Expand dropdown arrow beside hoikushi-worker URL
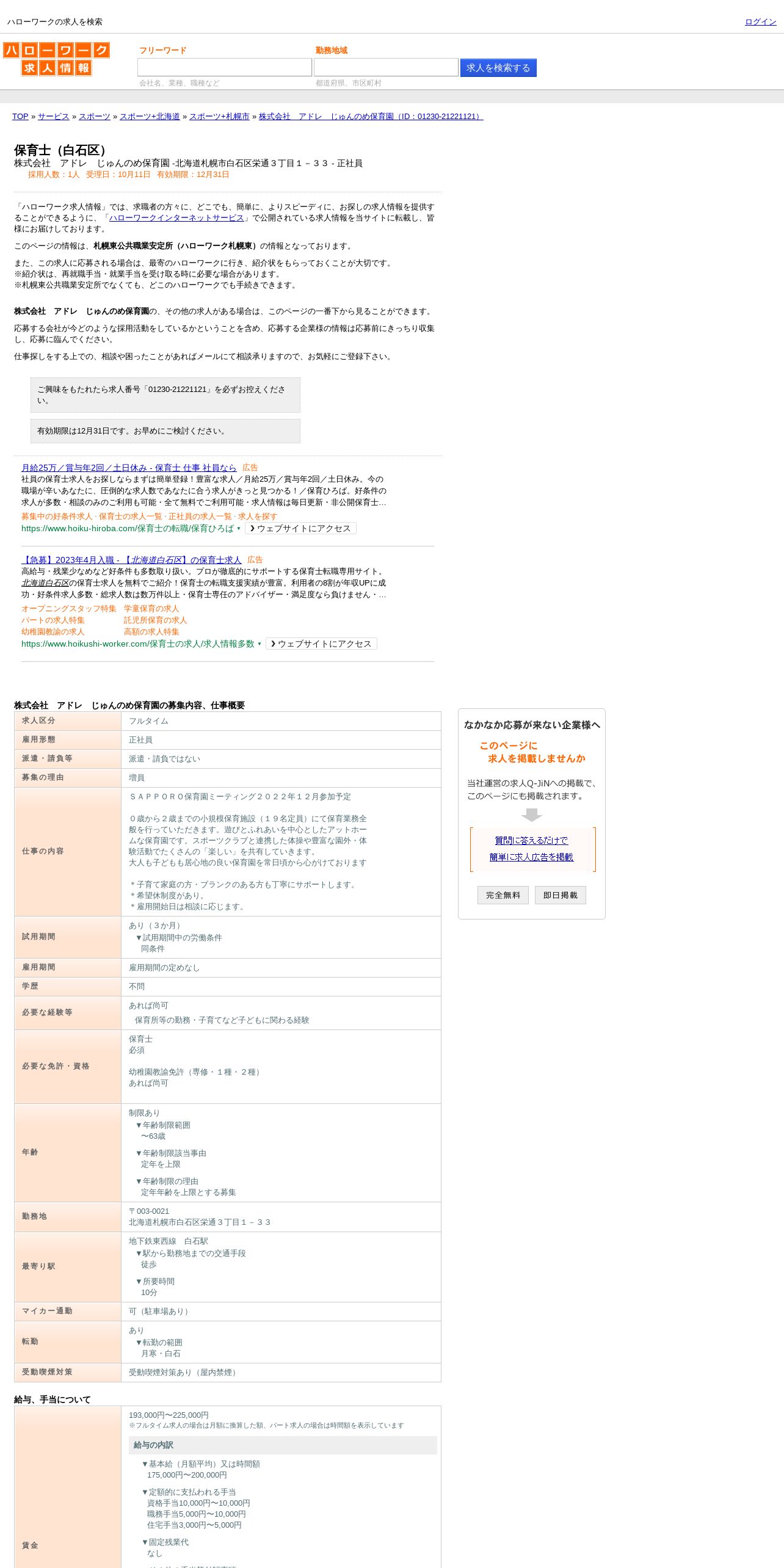This screenshot has width=784, height=1568. click(x=260, y=644)
